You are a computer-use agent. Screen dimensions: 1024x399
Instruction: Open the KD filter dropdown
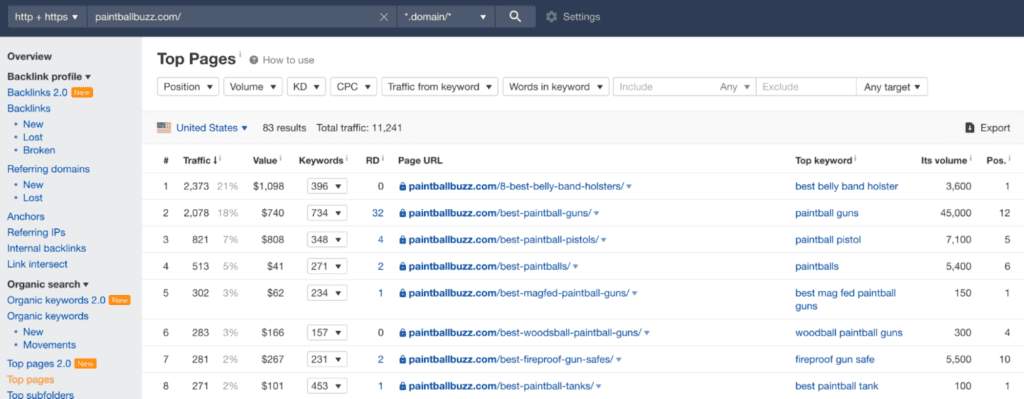click(x=306, y=87)
